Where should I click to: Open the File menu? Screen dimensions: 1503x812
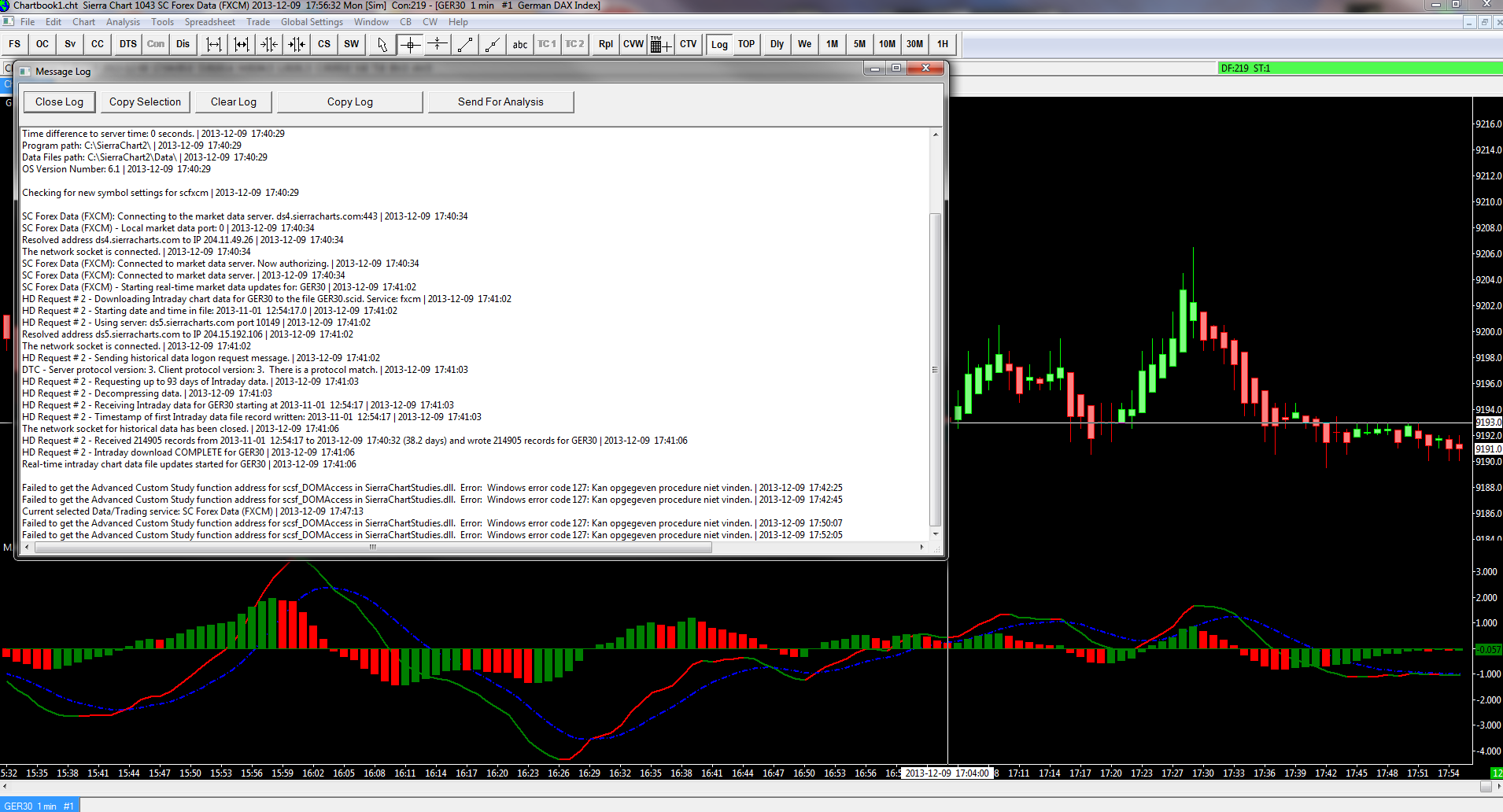point(28,22)
